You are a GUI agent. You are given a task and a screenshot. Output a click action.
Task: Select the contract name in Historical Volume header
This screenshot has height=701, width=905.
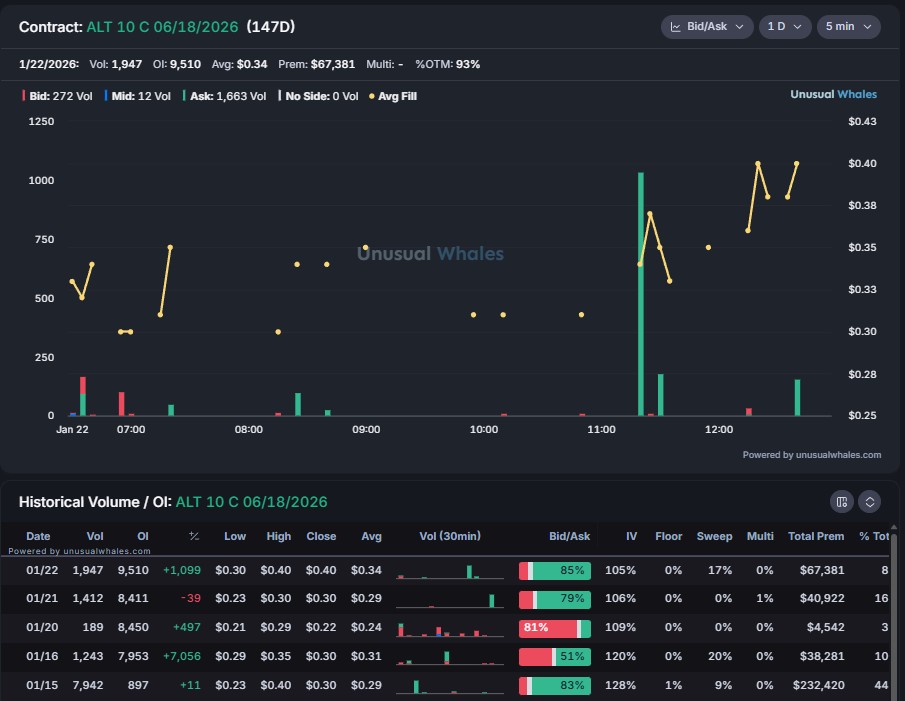249,502
